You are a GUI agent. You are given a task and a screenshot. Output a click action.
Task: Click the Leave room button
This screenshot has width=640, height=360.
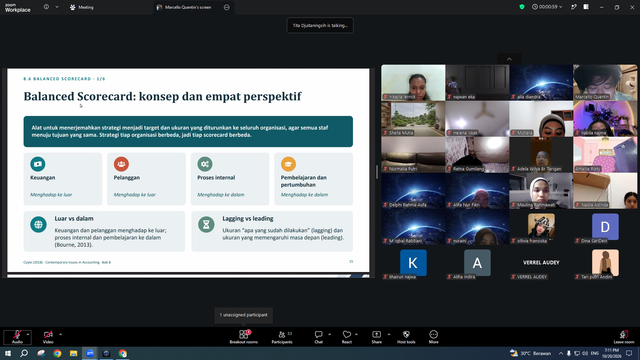[624, 337]
